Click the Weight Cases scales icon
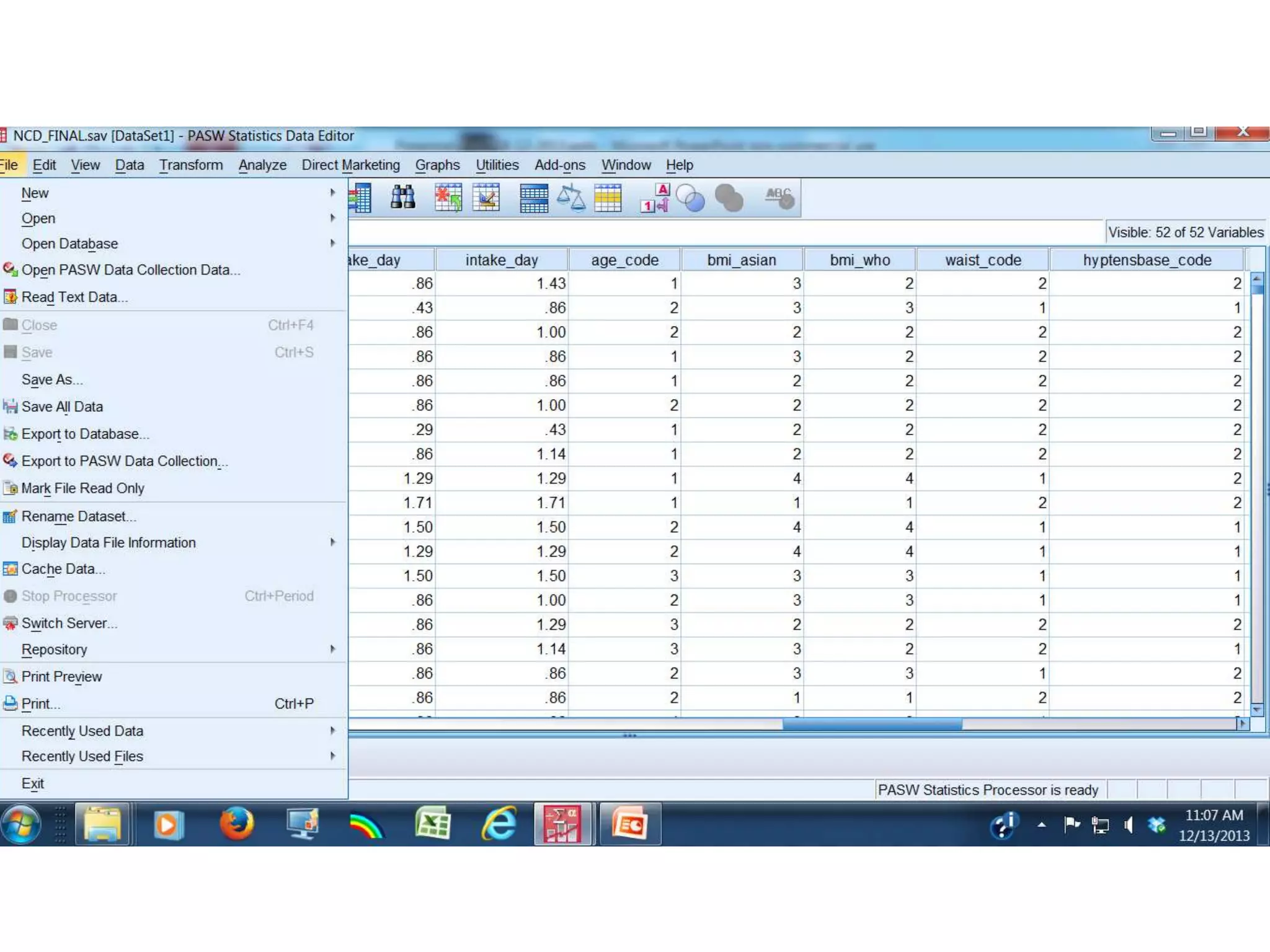The width and height of the screenshot is (1270, 952). click(571, 198)
